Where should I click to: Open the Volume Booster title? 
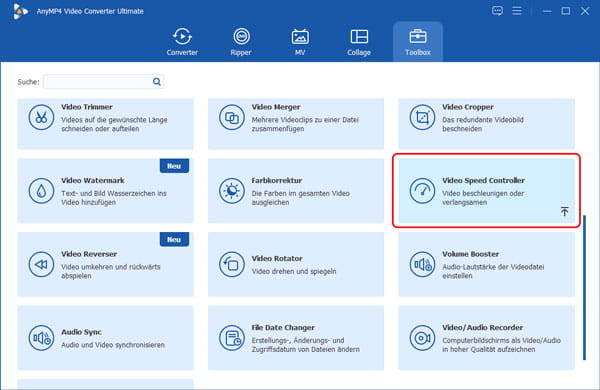(x=470, y=254)
